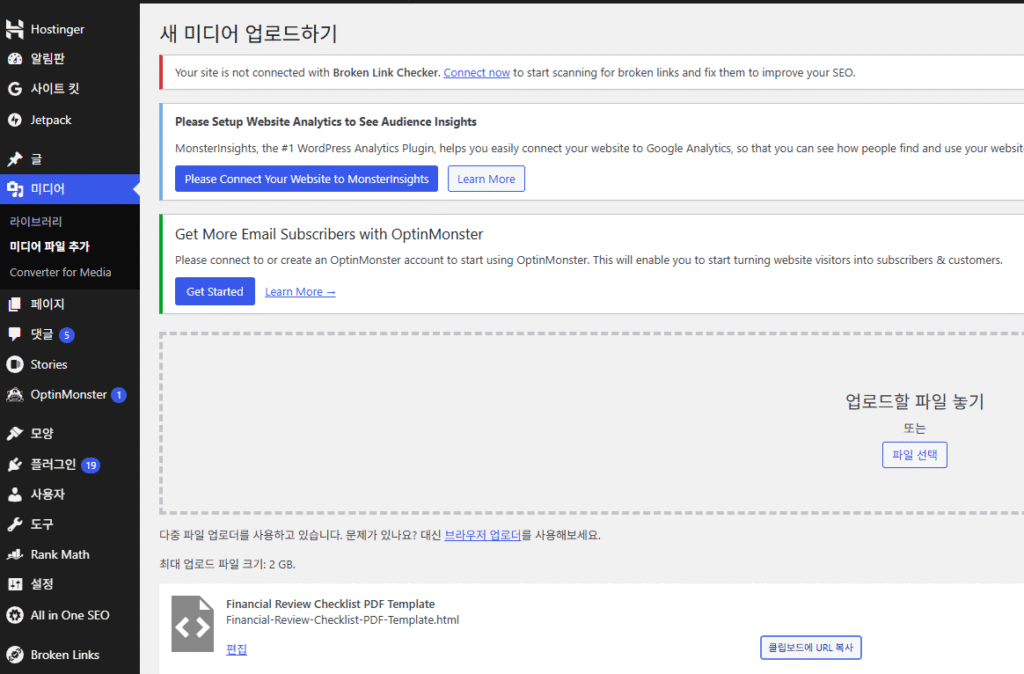Click the Stories circle icon
The image size is (1024, 674).
click(14, 364)
